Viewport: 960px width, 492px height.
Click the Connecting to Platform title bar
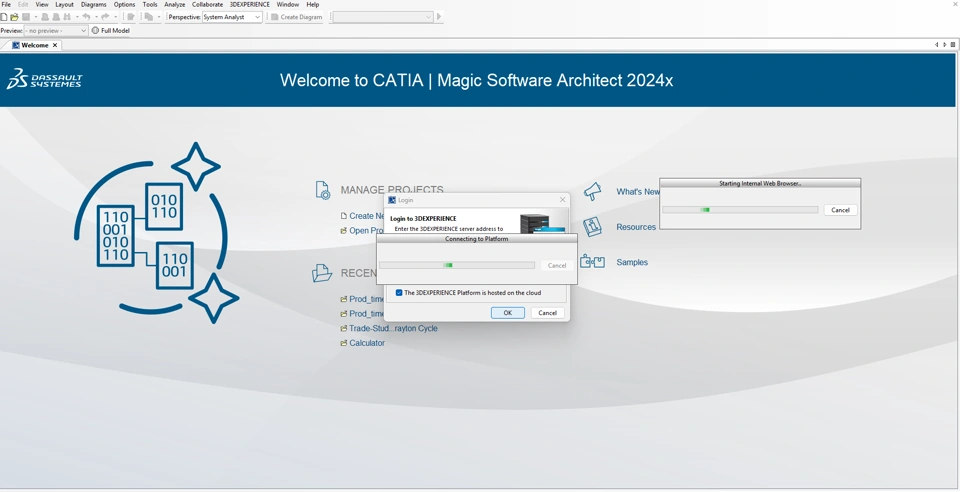pos(476,239)
